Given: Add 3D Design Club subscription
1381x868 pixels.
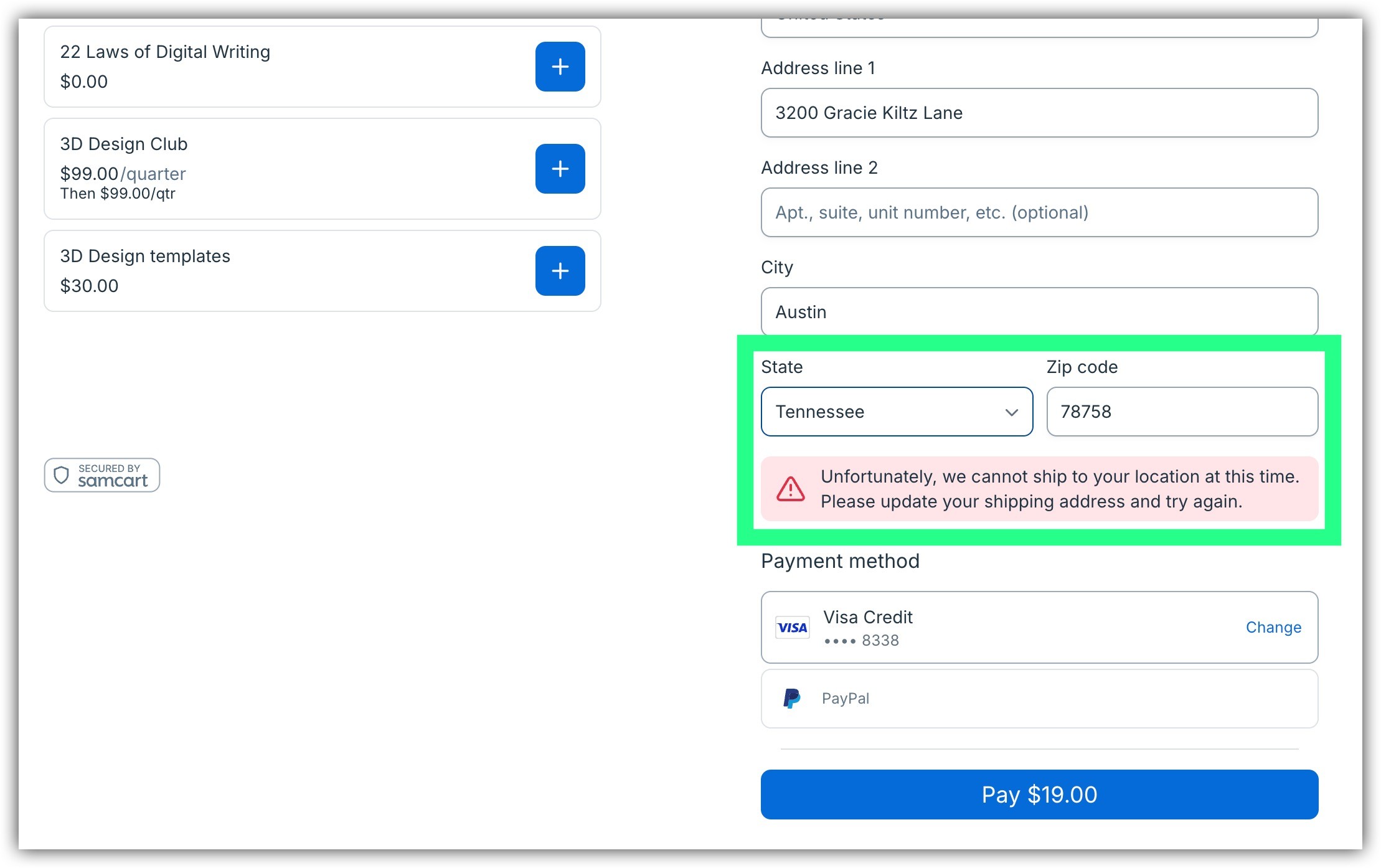Looking at the screenshot, I should (560, 169).
